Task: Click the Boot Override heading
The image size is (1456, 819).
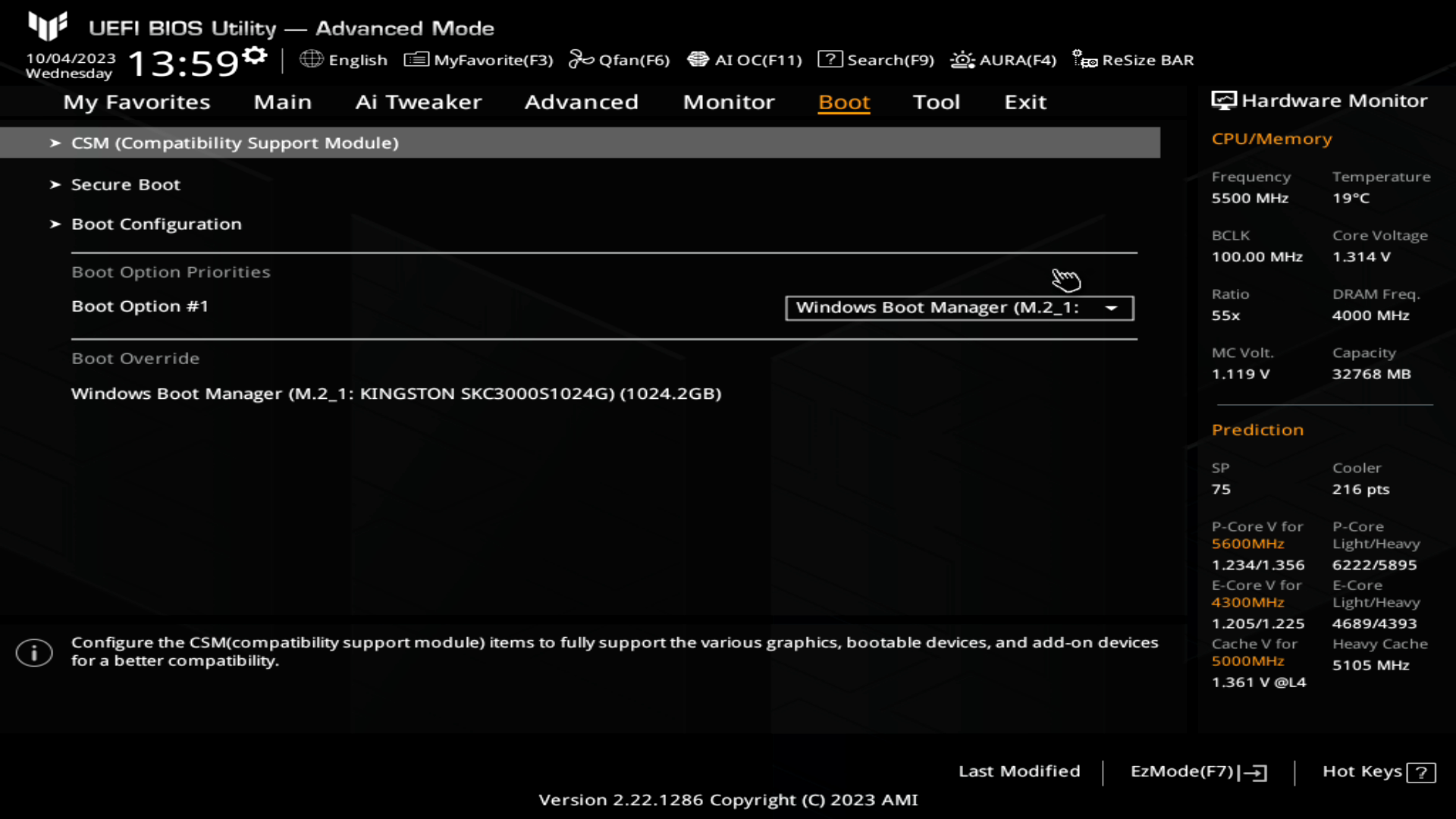Action: pyautogui.click(x=135, y=359)
